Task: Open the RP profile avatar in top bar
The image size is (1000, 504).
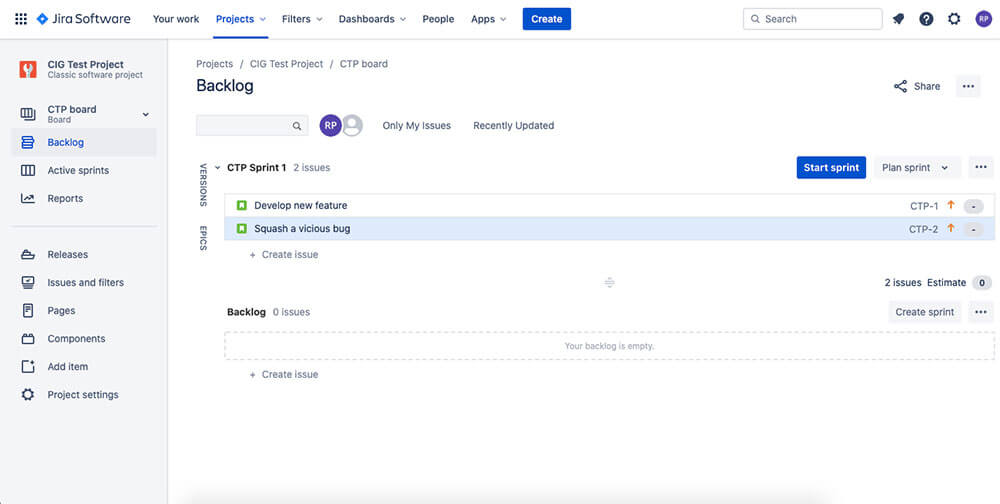Action: pos(983,19)
